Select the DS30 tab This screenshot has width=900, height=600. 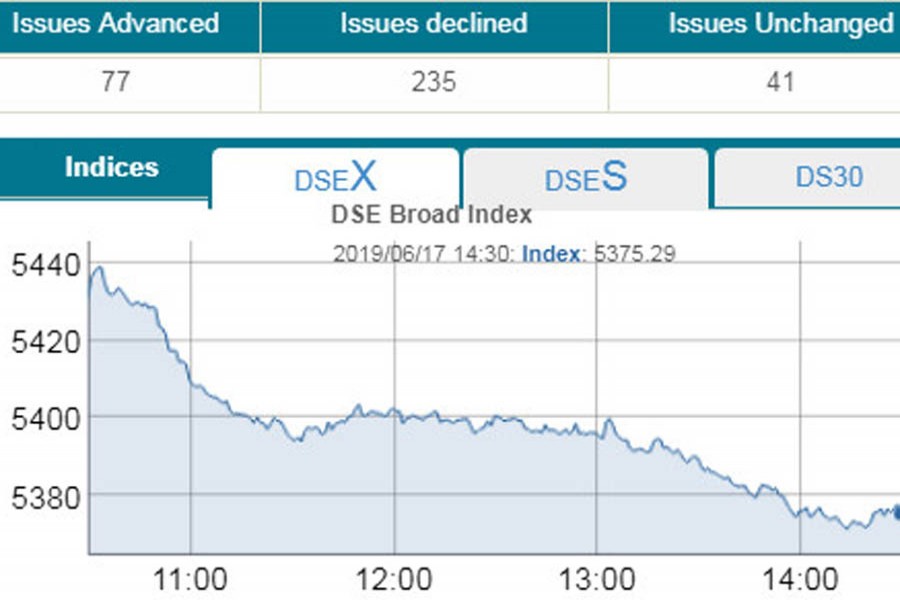click(829, 177)
